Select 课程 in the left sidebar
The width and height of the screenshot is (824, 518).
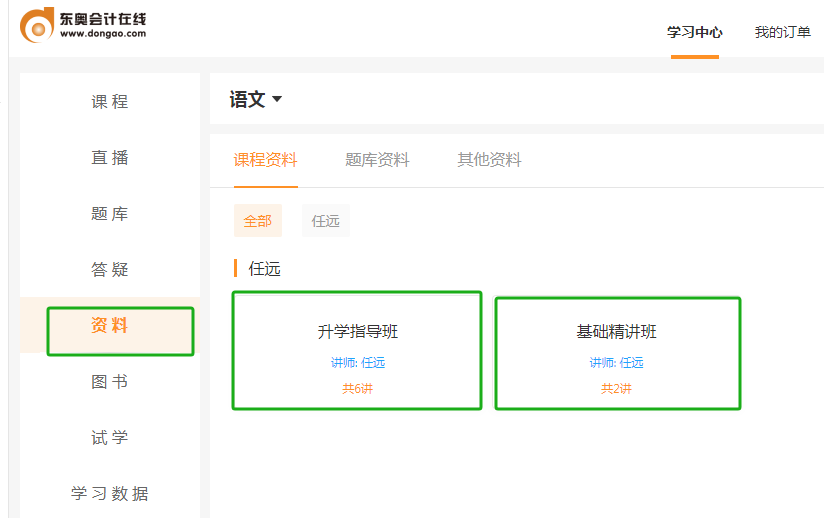click(110, 101)
